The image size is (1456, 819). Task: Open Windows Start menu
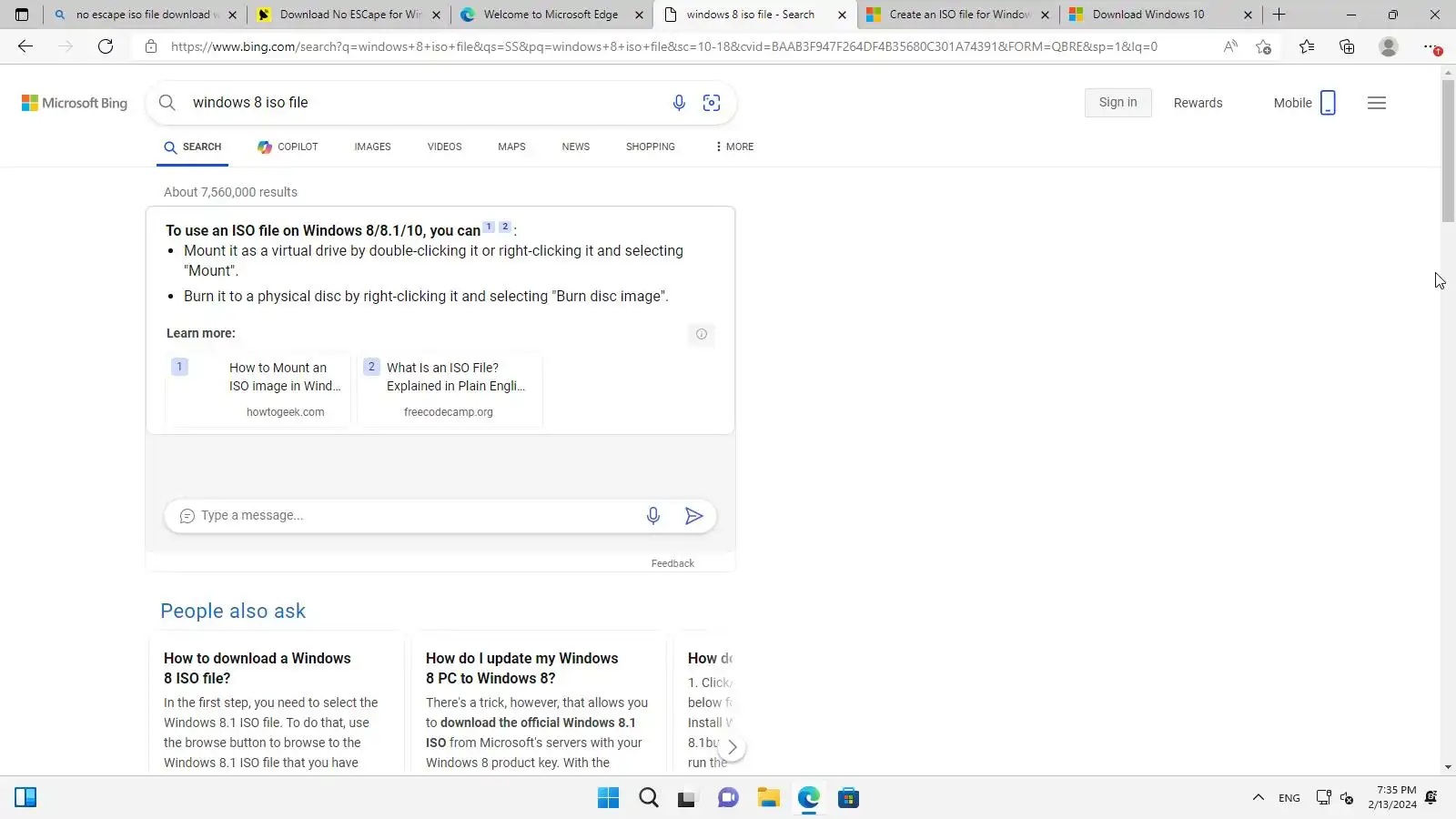608,798
